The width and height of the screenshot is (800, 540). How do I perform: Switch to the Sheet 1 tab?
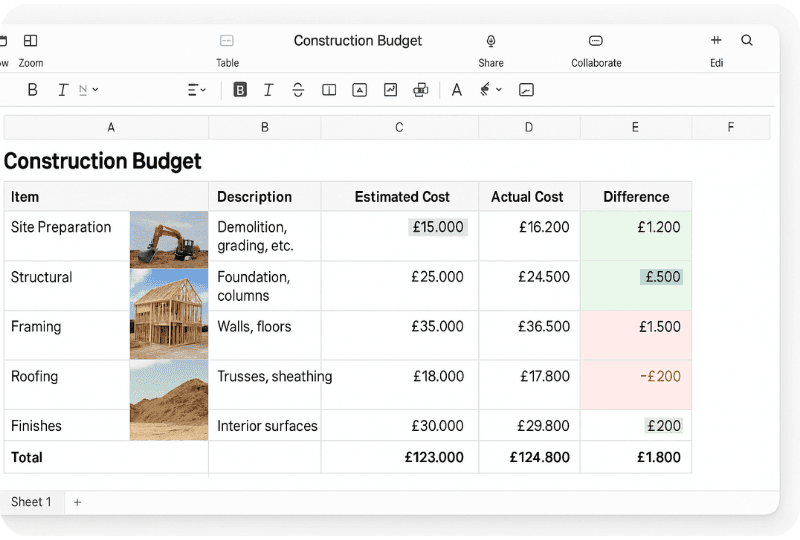31,502
